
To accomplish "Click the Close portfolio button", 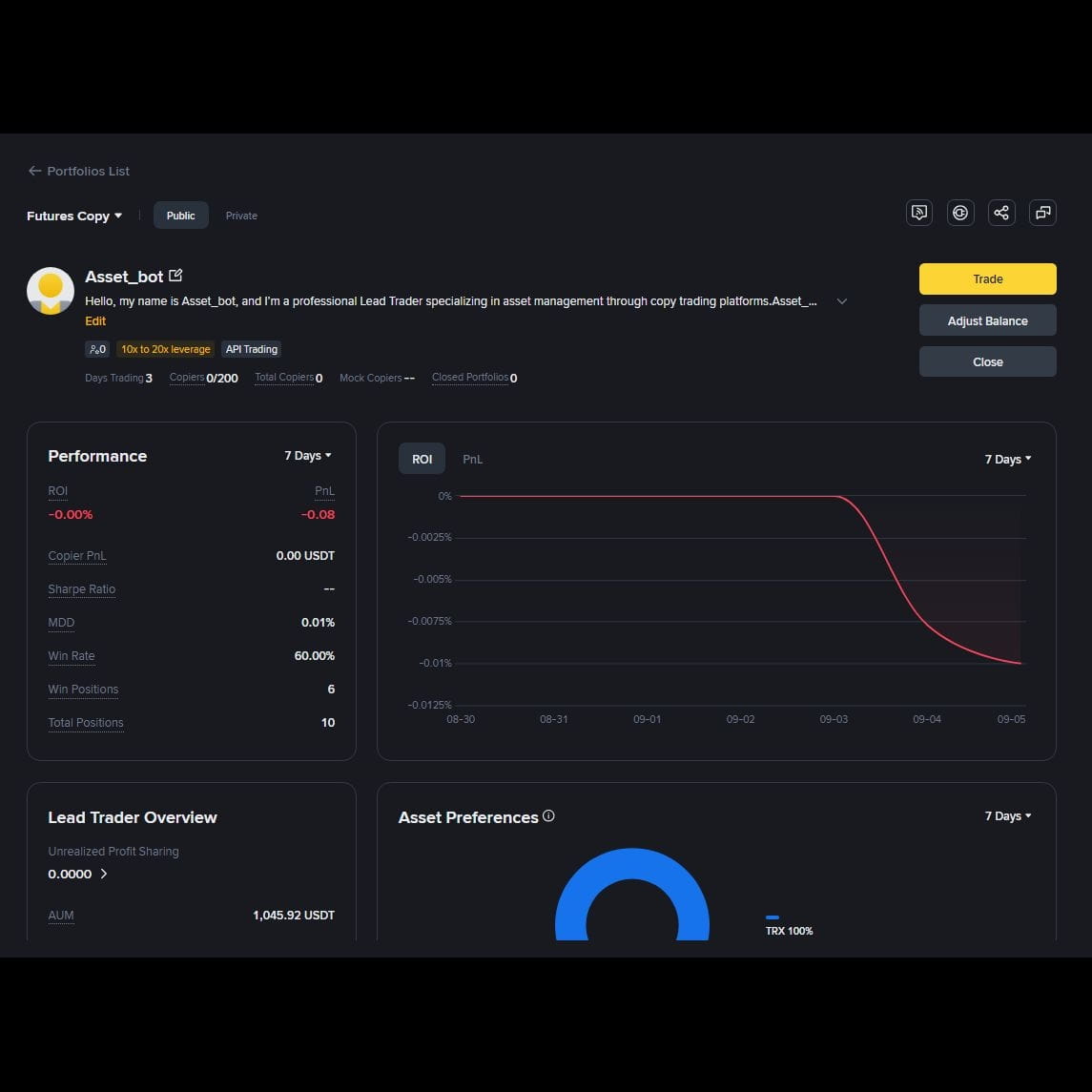I will (987, 361).
